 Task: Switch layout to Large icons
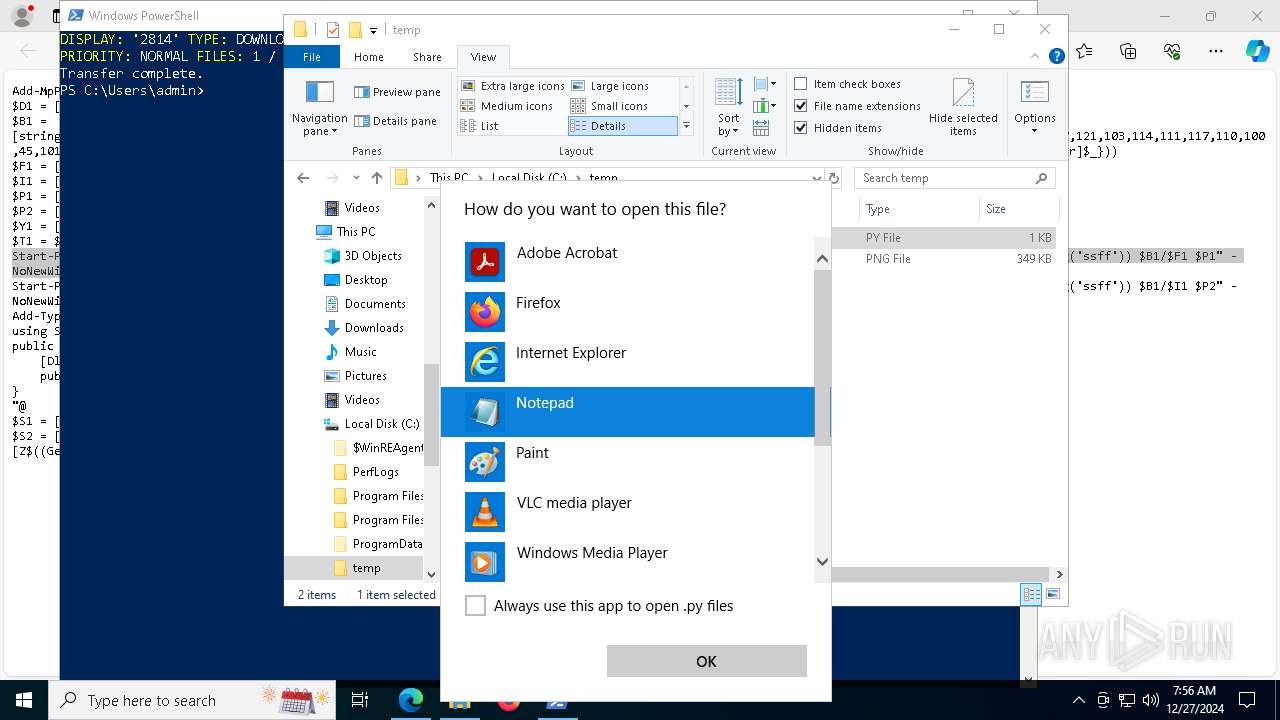[x=610, y=86]
